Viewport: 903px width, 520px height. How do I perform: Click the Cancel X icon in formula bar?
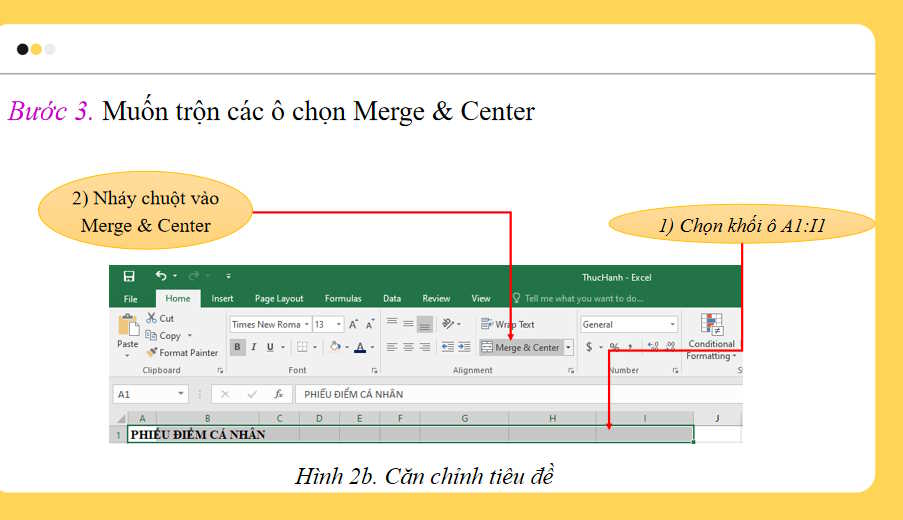coord(225,394)
